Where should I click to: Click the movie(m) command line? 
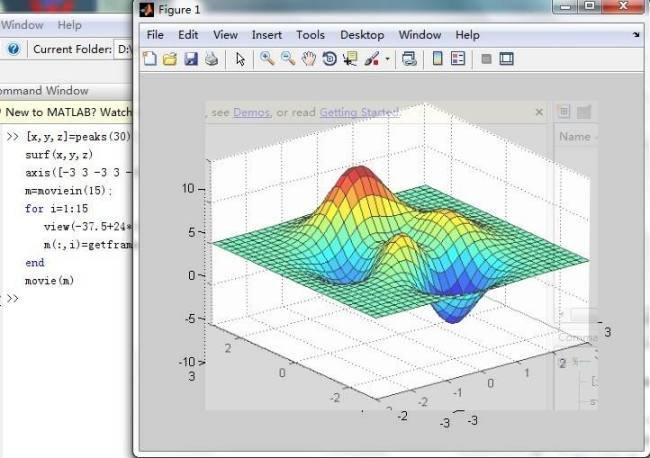point(49,281)
